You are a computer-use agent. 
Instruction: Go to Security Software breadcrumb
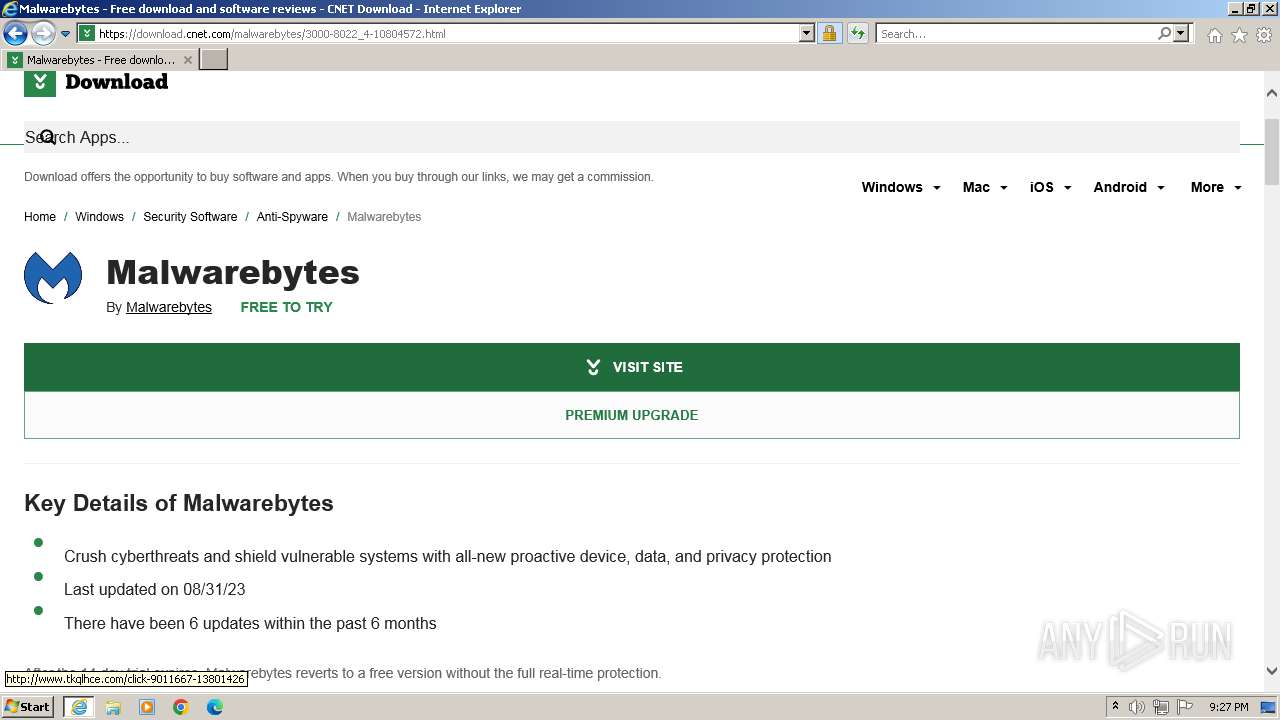point(190,217)
